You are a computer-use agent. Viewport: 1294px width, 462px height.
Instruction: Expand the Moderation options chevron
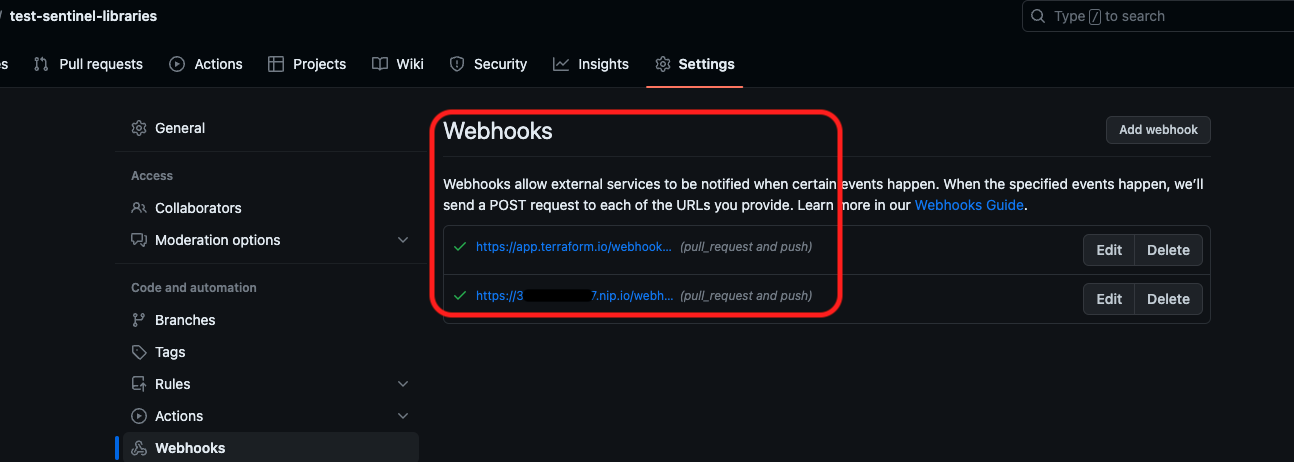pos(403,240)
